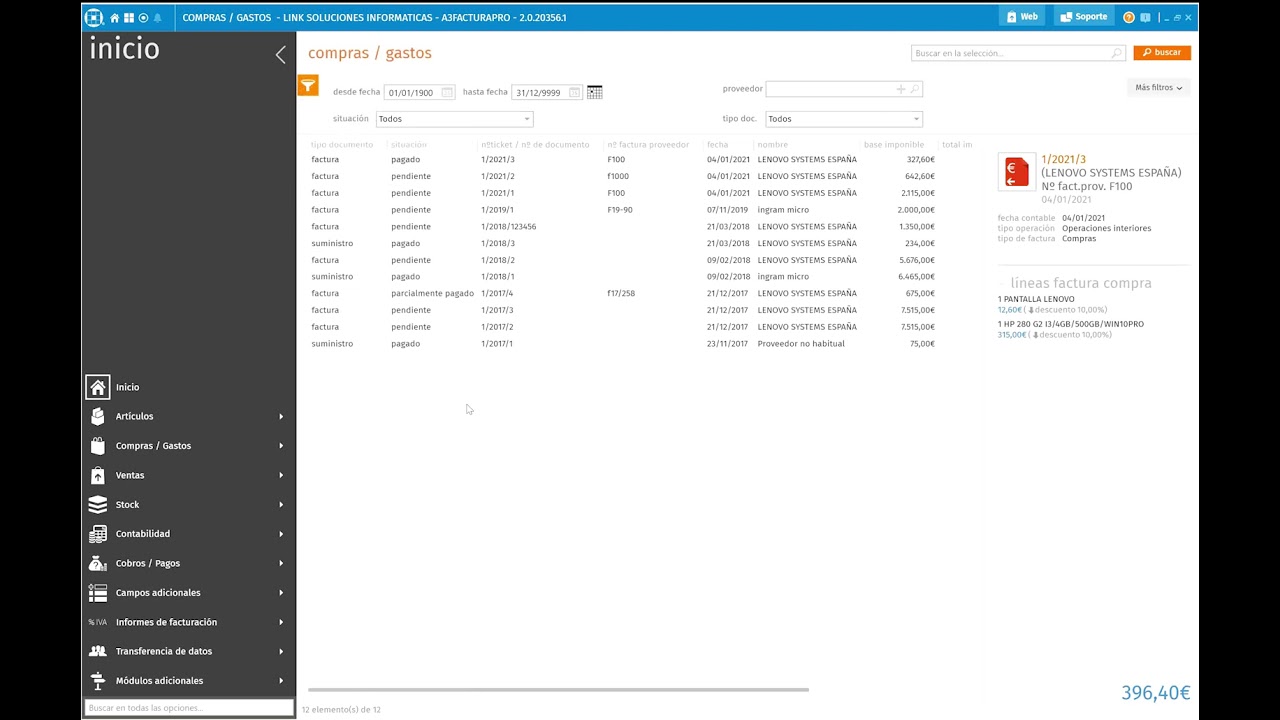Image resolution: width=1280 pixels, height=720 pixels.
Task: Collapse the inicio sidebar with the chevron
Action: (x=280, y=55)
